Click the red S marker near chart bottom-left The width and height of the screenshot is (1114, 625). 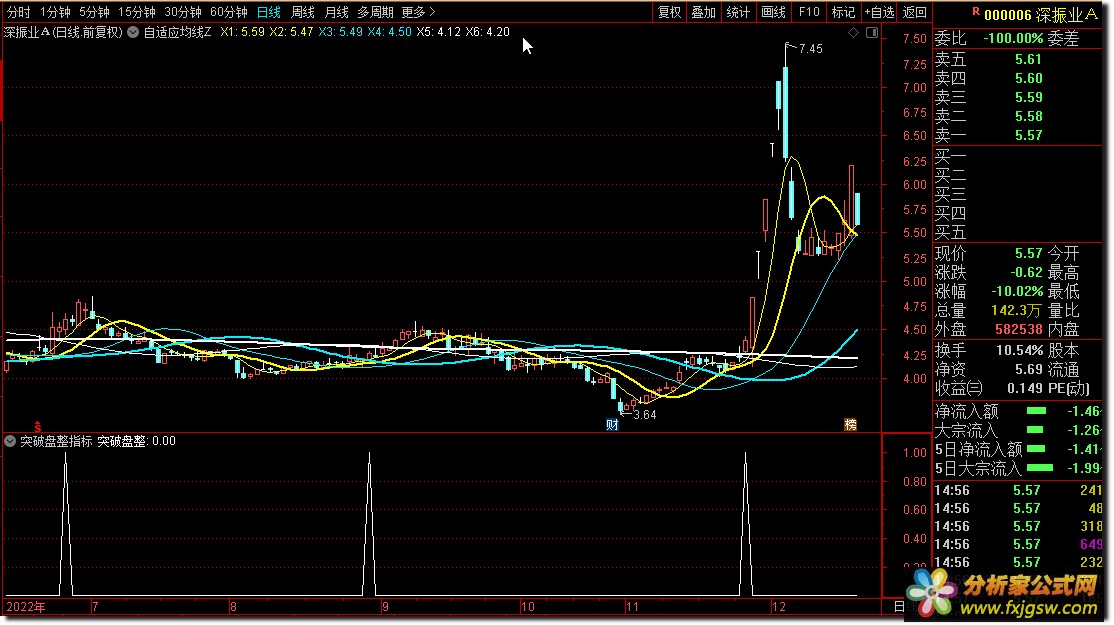point(38,427)
